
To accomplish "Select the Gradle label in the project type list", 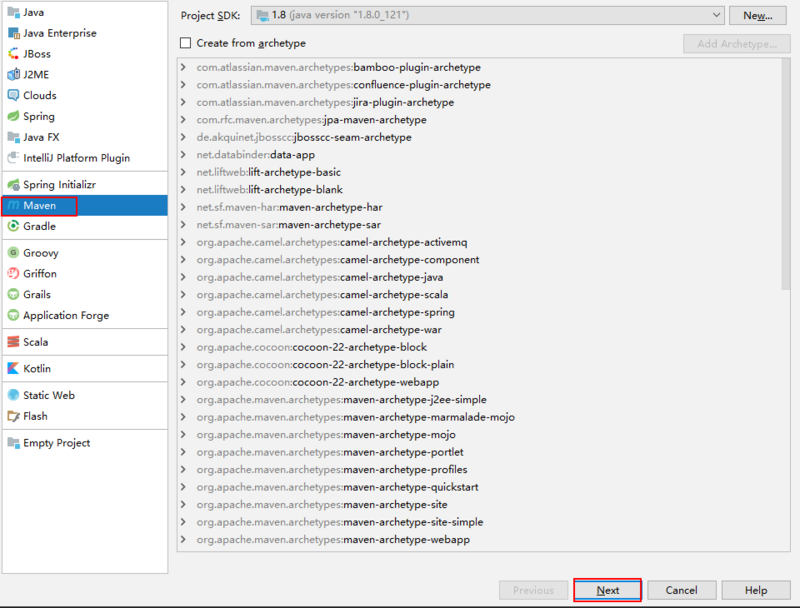I will (x=39, y=226).
